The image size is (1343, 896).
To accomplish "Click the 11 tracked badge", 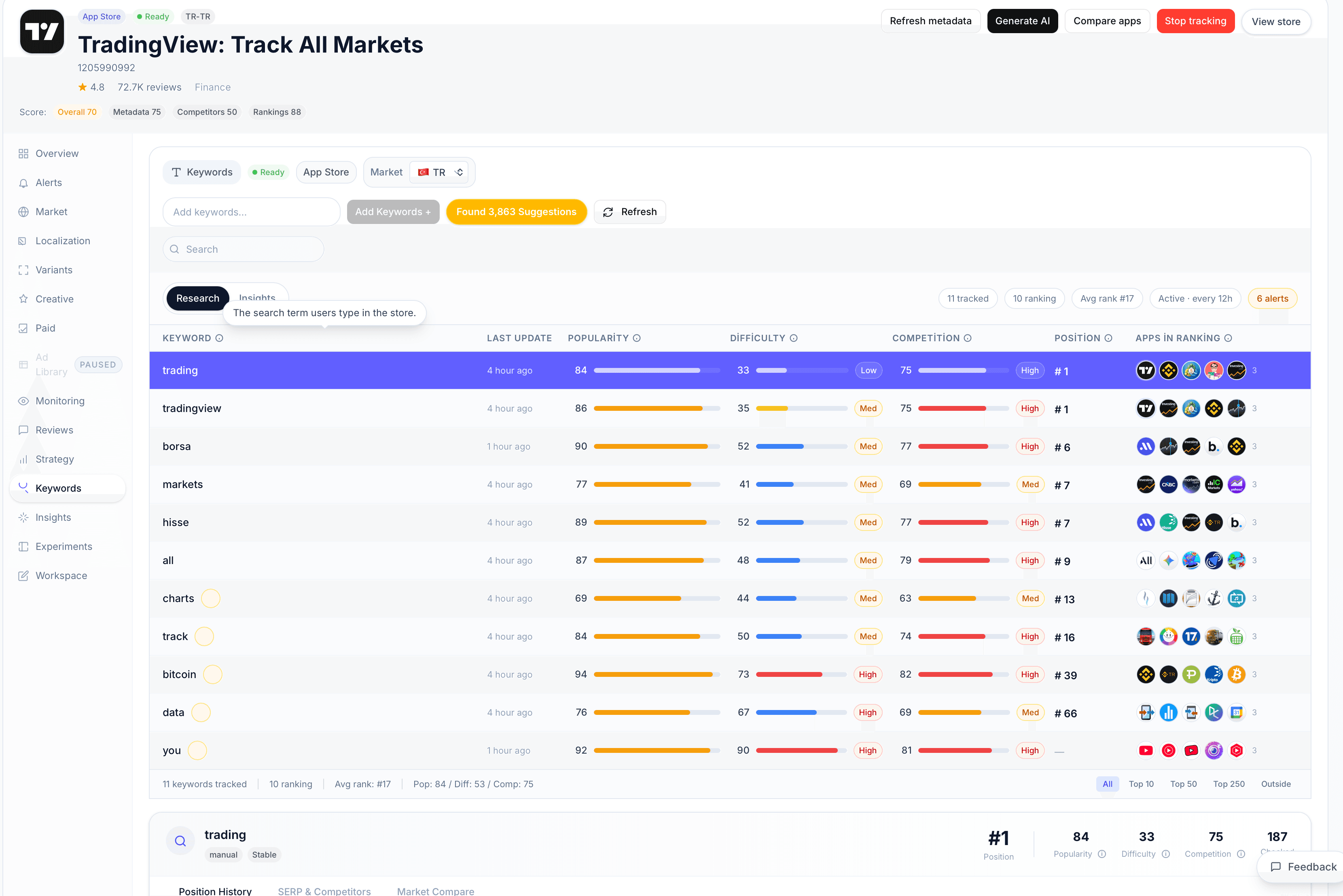I will pos(967,299).
